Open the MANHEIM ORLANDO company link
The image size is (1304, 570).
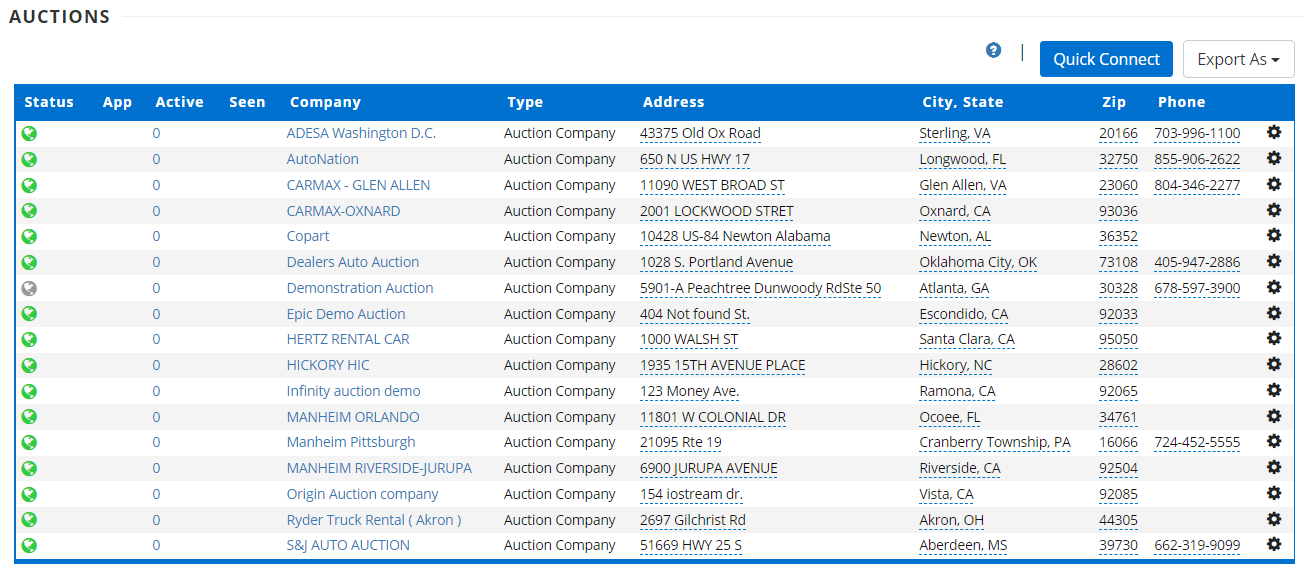[x=353, y=417]
